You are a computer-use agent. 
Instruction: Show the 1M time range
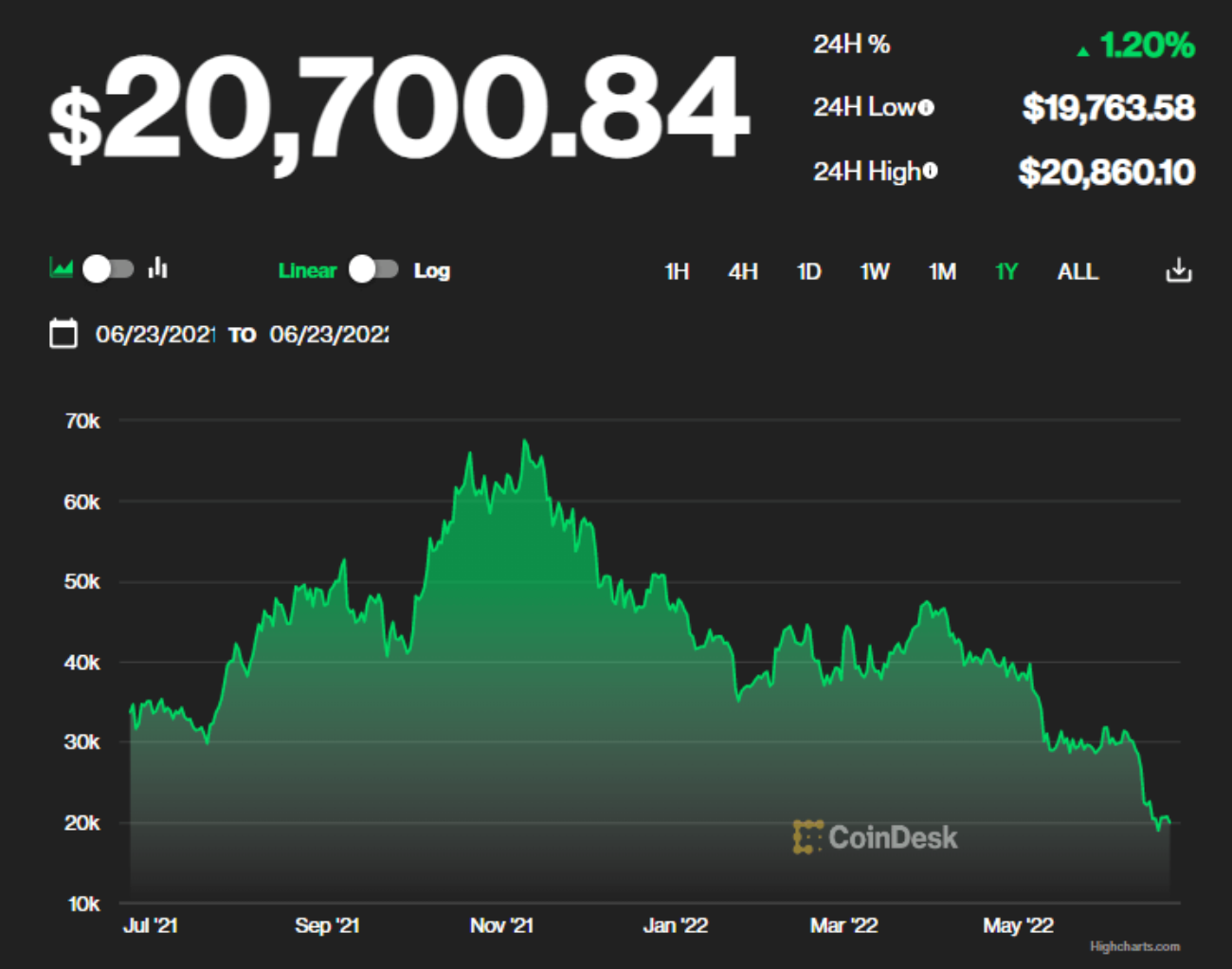point(941,272)
